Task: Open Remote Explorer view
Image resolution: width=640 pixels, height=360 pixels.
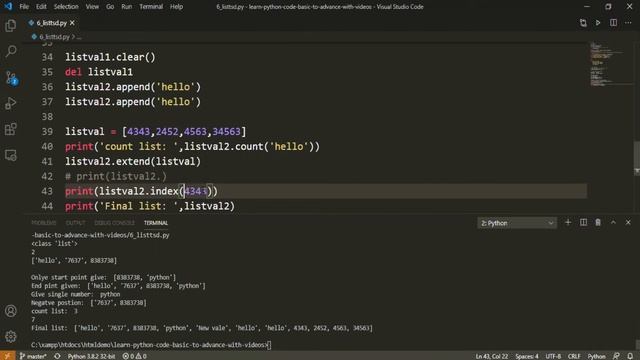Action: click(11, 155)
